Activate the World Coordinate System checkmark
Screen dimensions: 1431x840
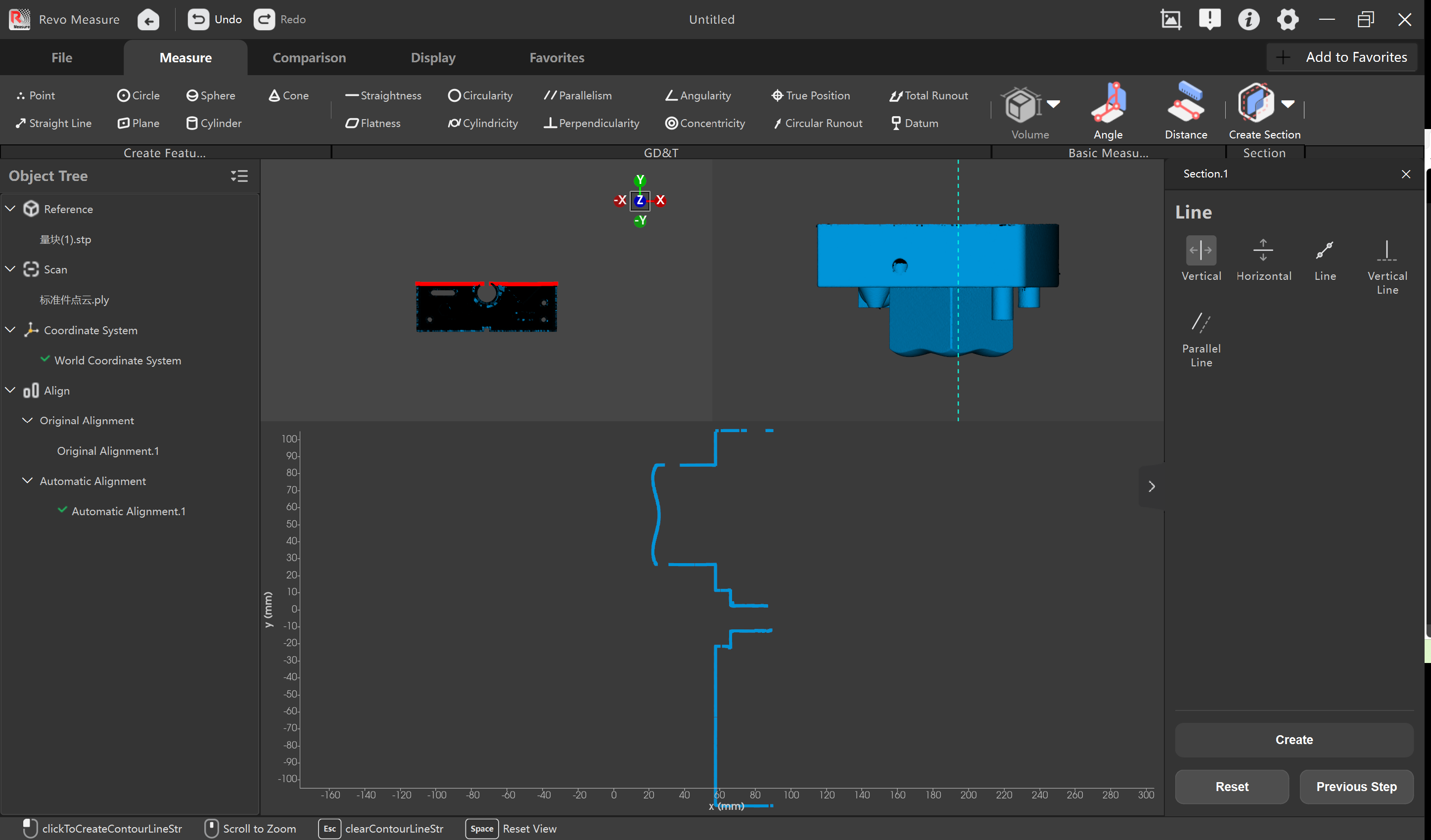tap(46, 359)
